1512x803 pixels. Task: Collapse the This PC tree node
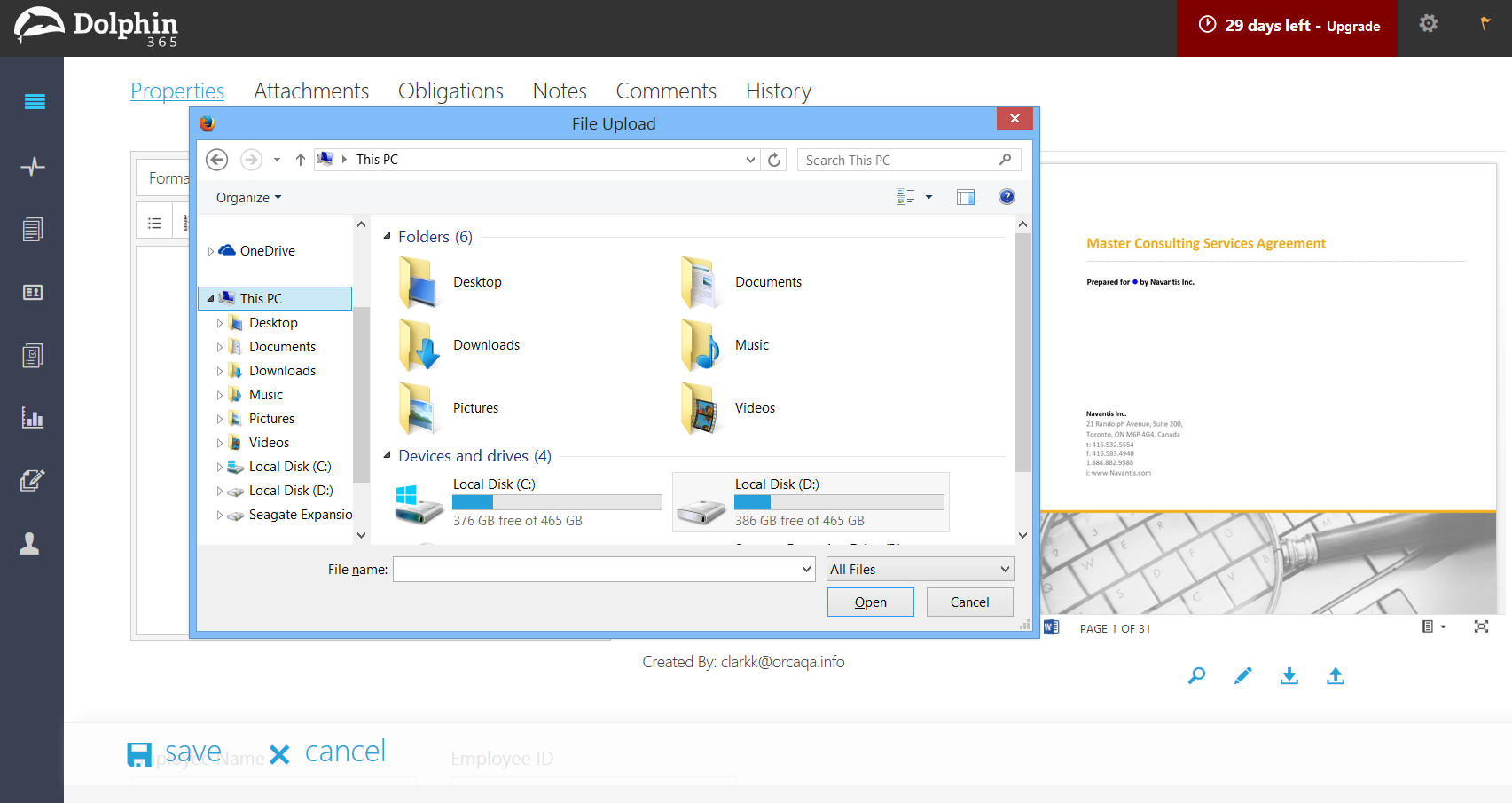[210, 299]
